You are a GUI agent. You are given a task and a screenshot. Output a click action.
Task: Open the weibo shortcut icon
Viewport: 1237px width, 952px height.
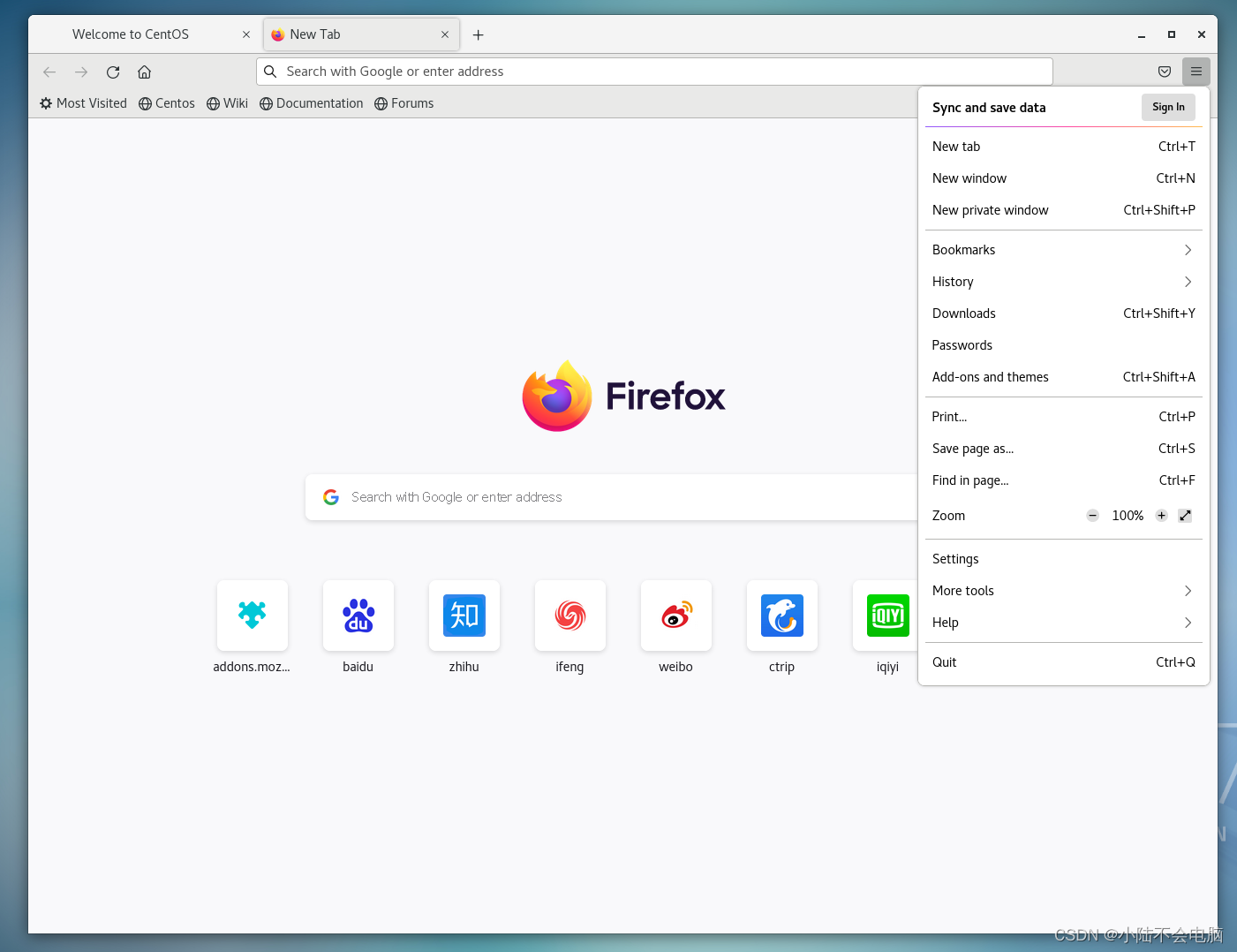tap(675, 616)
